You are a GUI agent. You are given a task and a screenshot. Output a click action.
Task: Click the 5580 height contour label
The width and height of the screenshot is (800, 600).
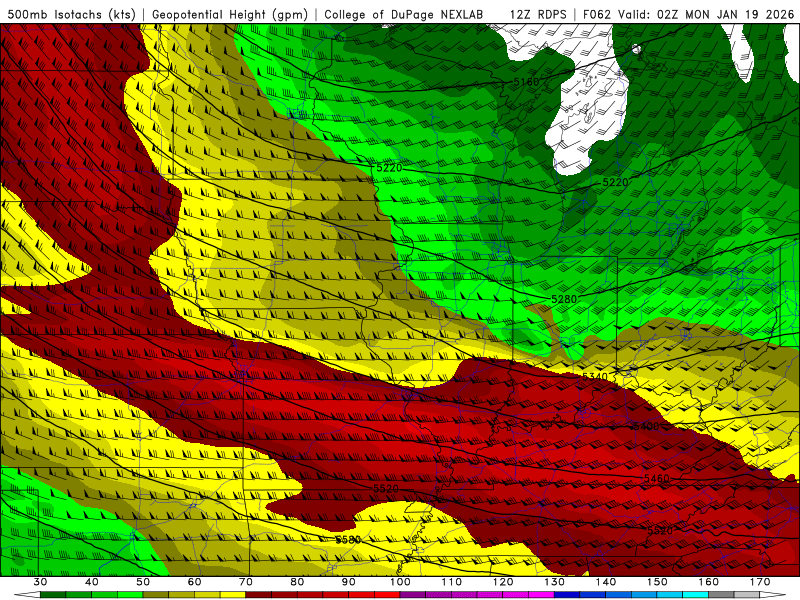[348, 539]
